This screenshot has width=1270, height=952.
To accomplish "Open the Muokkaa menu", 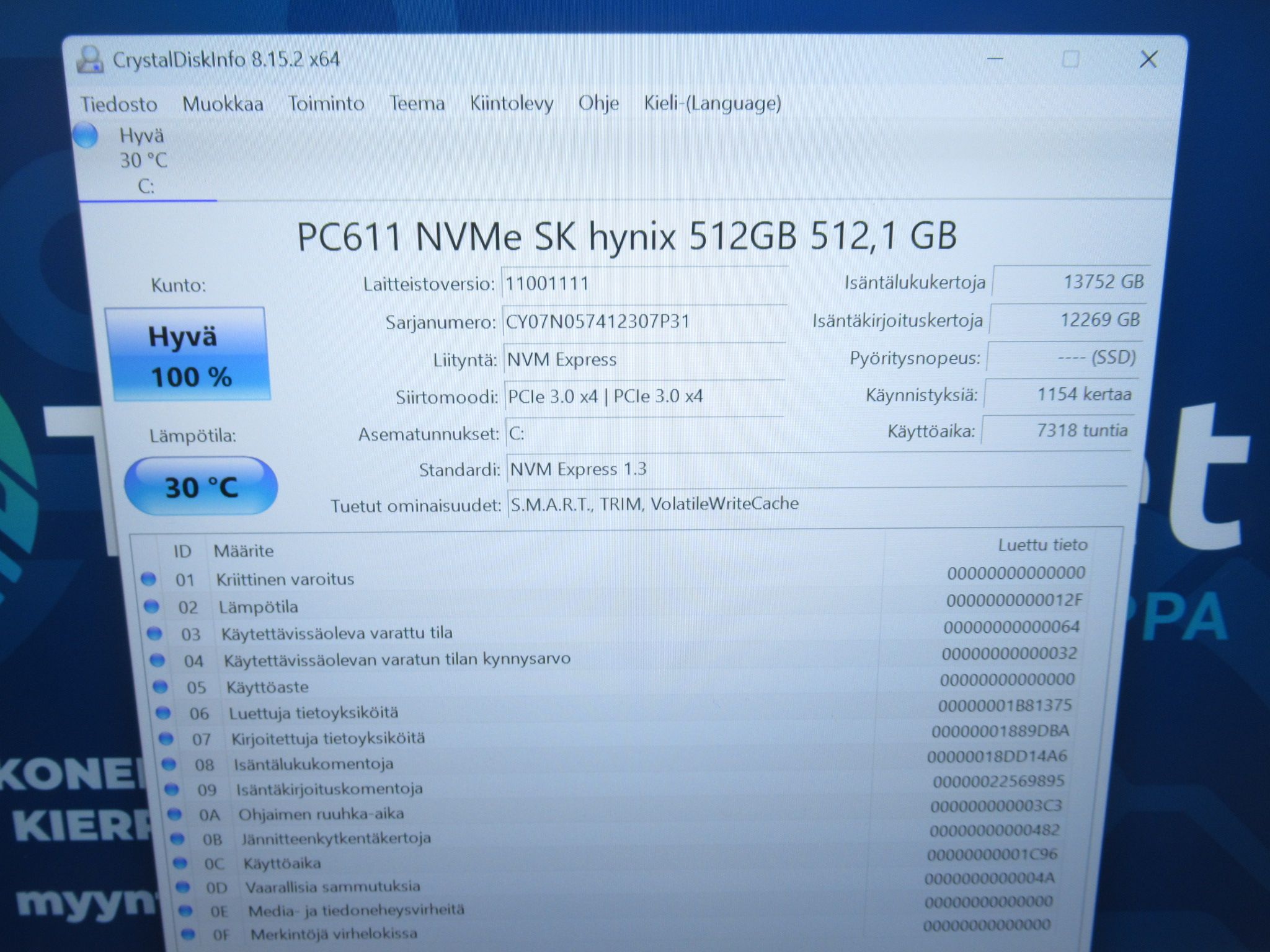I will pos(223,104).
